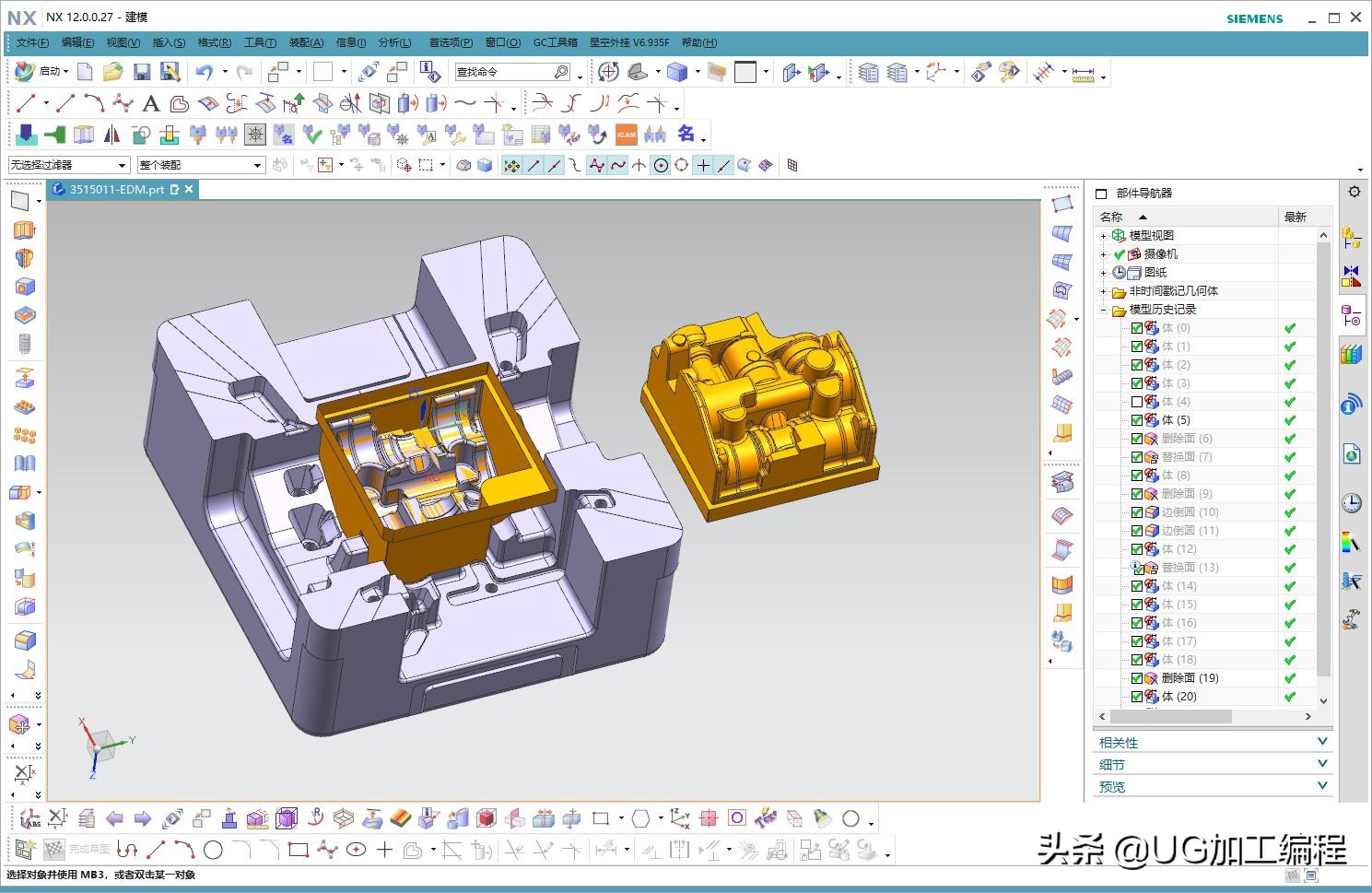
Task: Expand the 相关性 panel section
Action: (1213, 742)
